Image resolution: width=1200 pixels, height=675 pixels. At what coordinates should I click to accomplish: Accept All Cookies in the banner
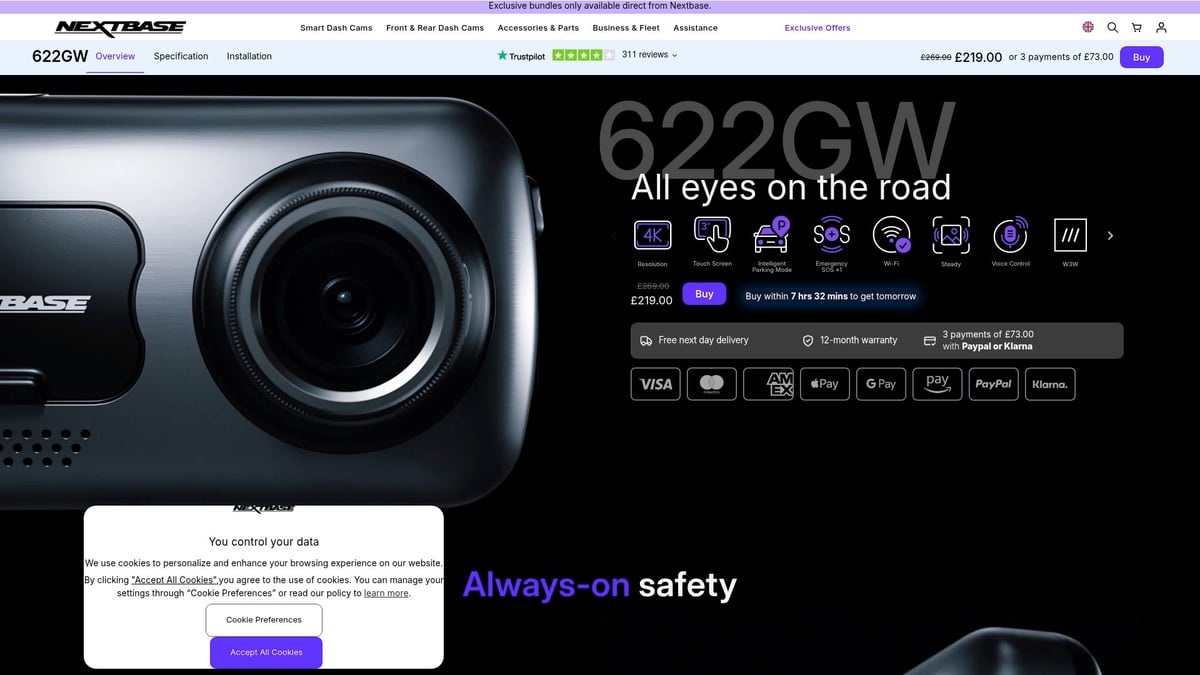click(265, 651)
